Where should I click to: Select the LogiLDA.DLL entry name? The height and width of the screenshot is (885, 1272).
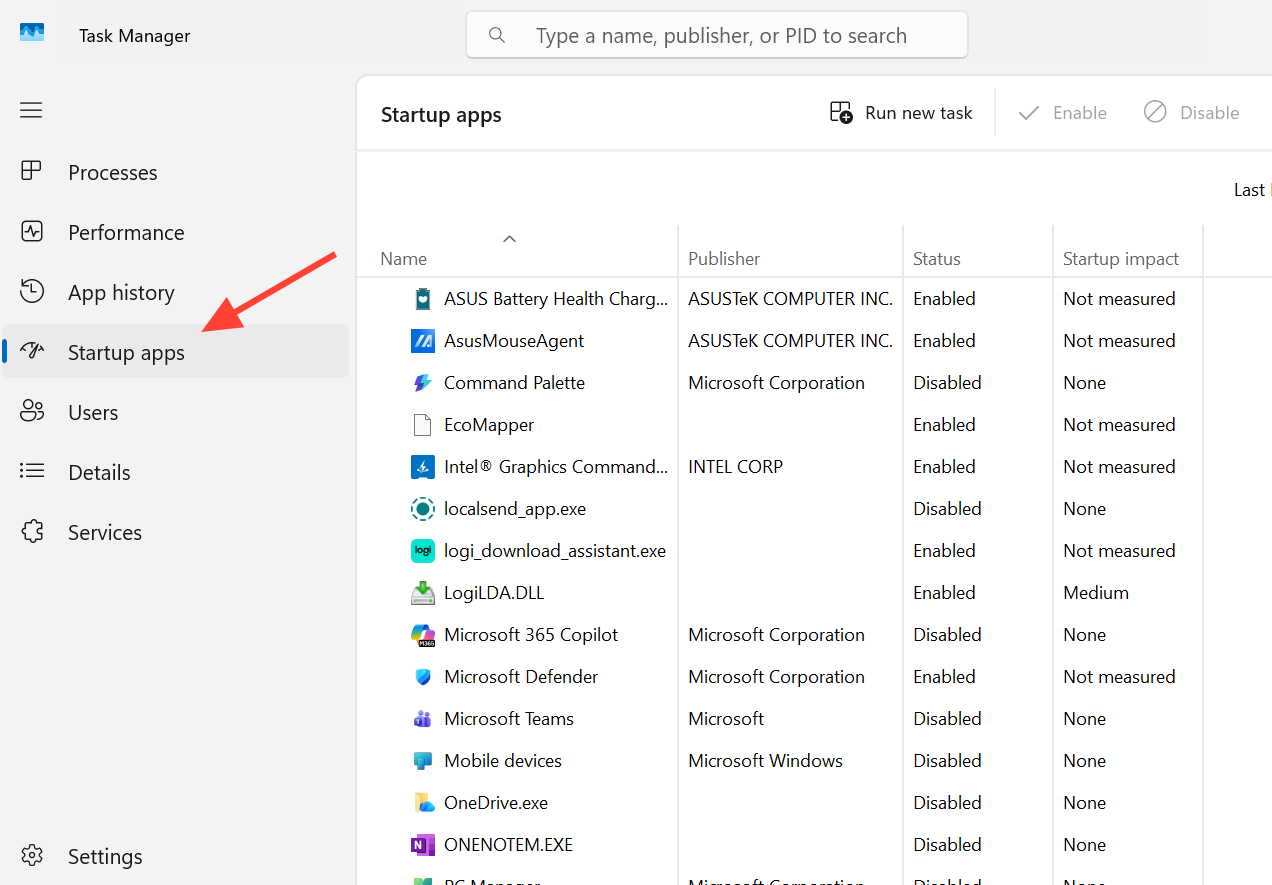[x=494, y=593]
